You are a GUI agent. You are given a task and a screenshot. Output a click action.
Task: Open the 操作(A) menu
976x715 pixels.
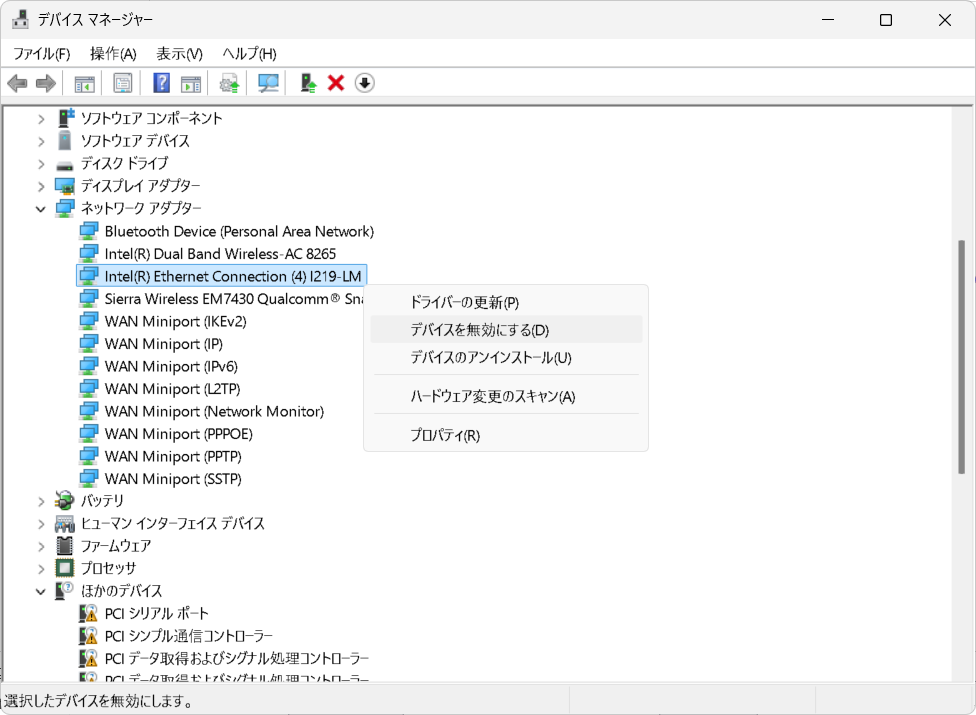tap(113, 53)
